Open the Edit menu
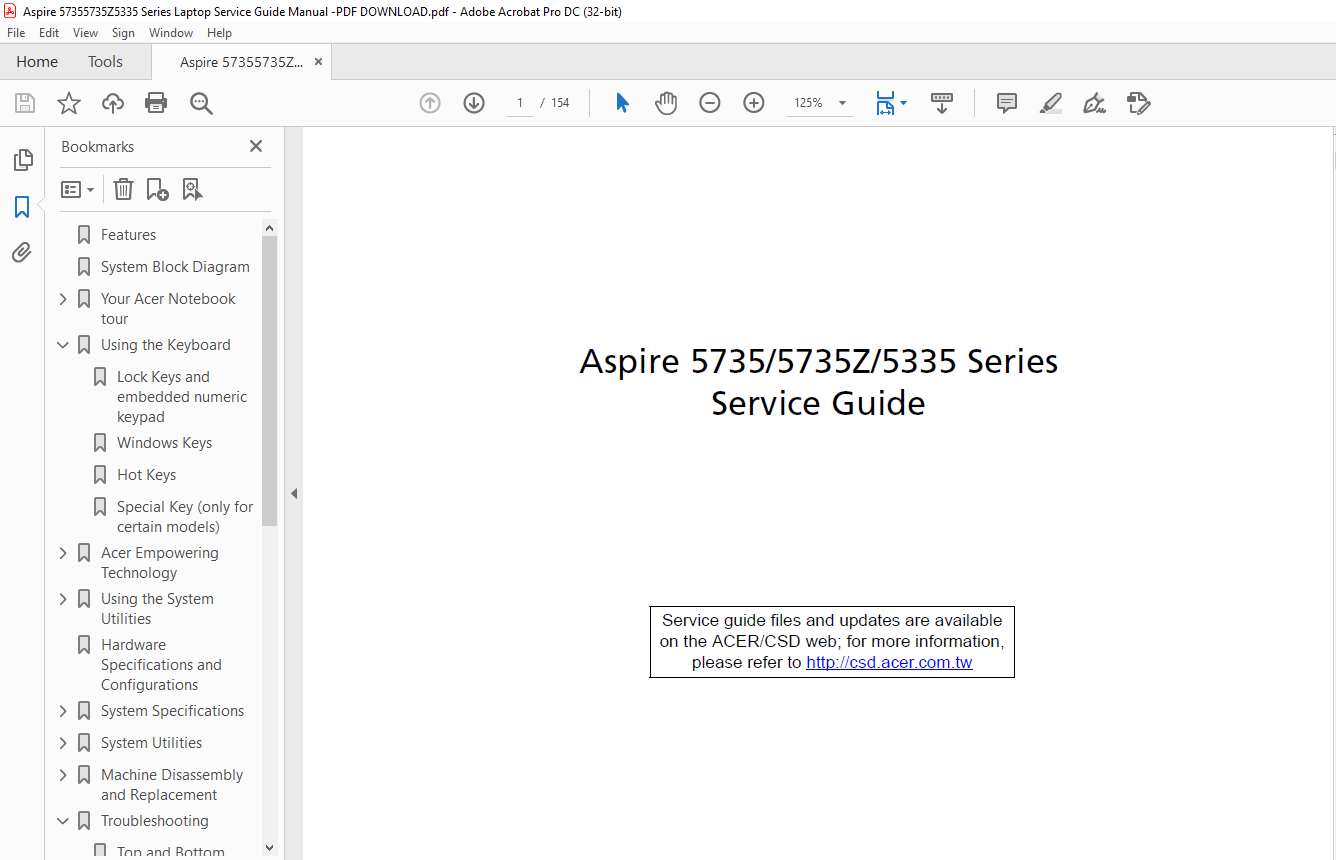 pyautogui.click(x=49, y=33)
